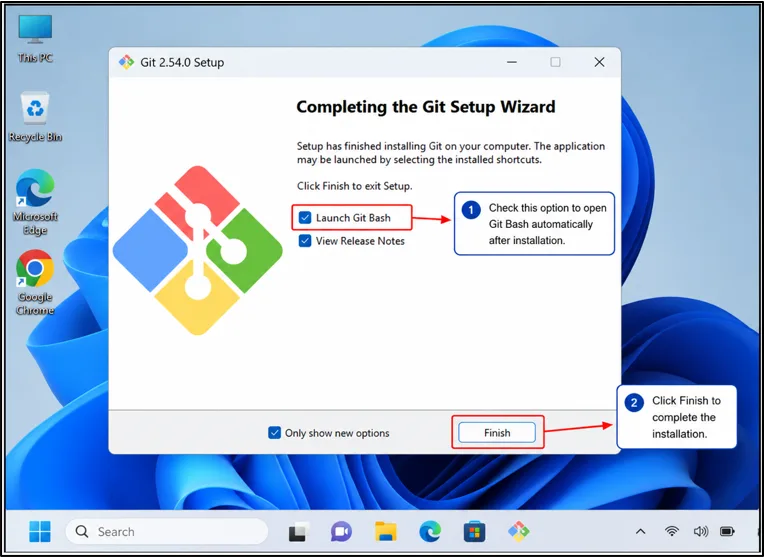Image resolution: width=764 pixels, height=557 pixels.
Task: Expand hidden system tray icons
Action: click(641, 531)
